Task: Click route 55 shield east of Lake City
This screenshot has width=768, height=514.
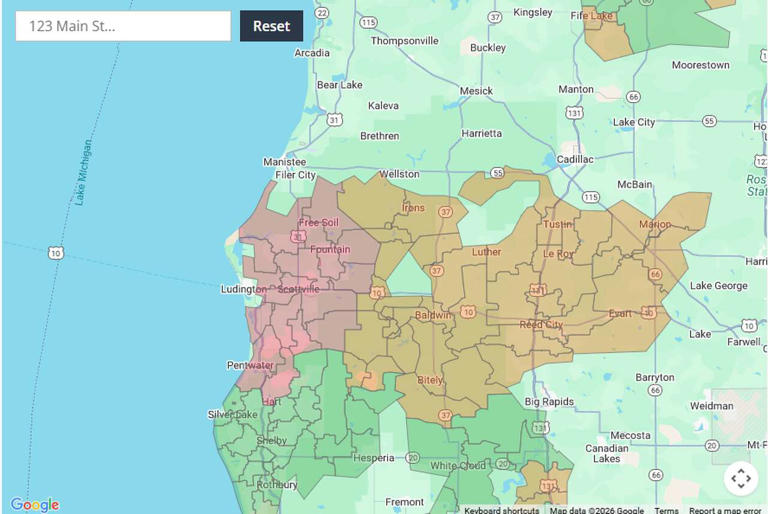Action: point(709,121)
